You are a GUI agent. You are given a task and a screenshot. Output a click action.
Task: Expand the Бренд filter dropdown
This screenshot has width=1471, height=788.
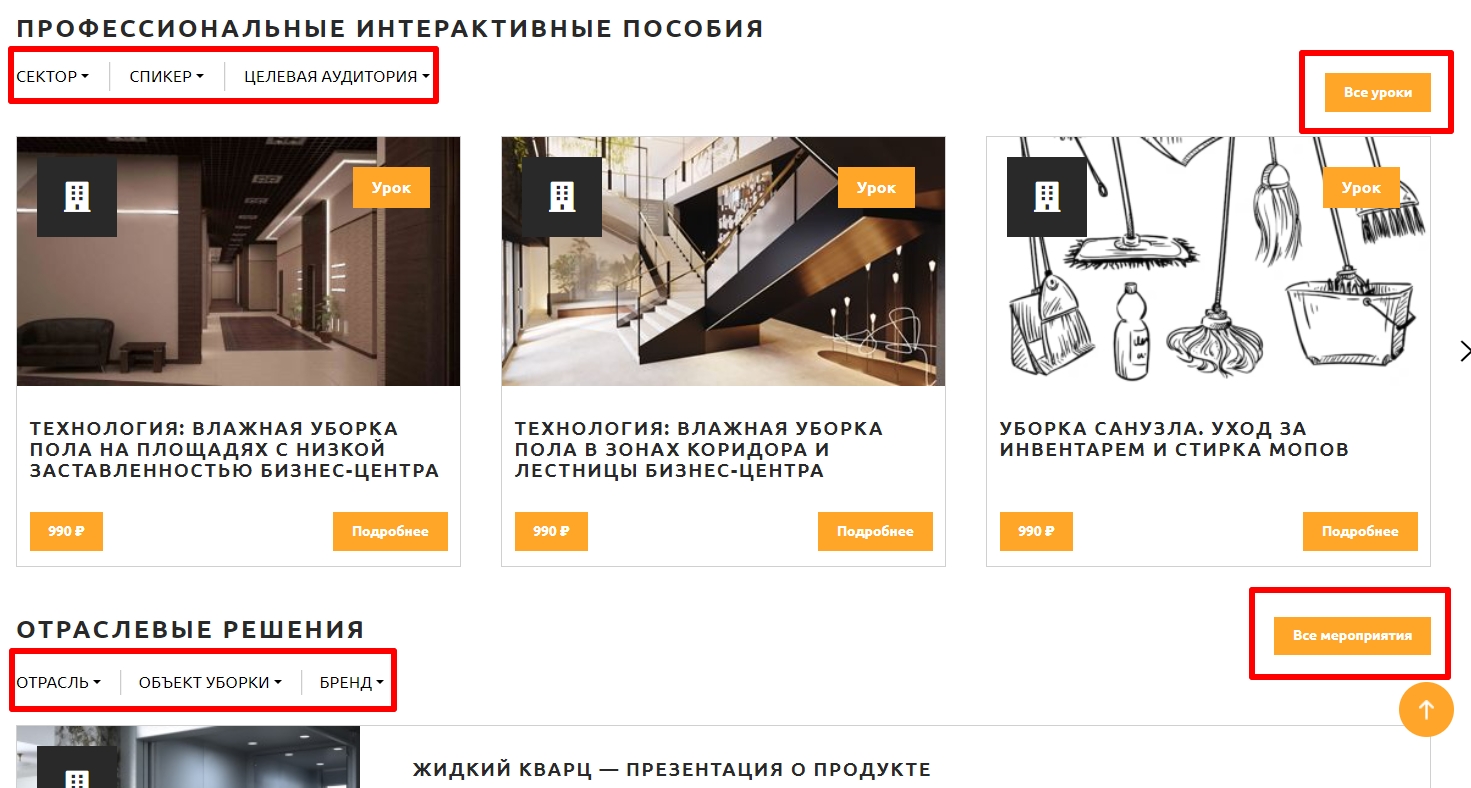click(352, 683)
